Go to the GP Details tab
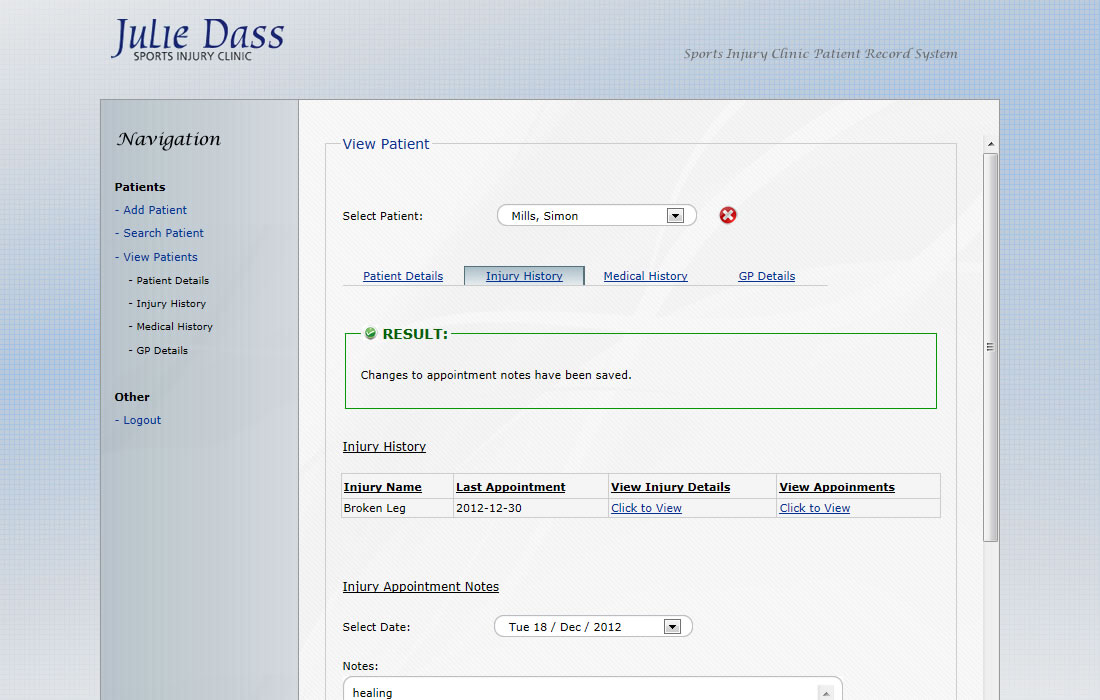 click(x=767, y=276)
